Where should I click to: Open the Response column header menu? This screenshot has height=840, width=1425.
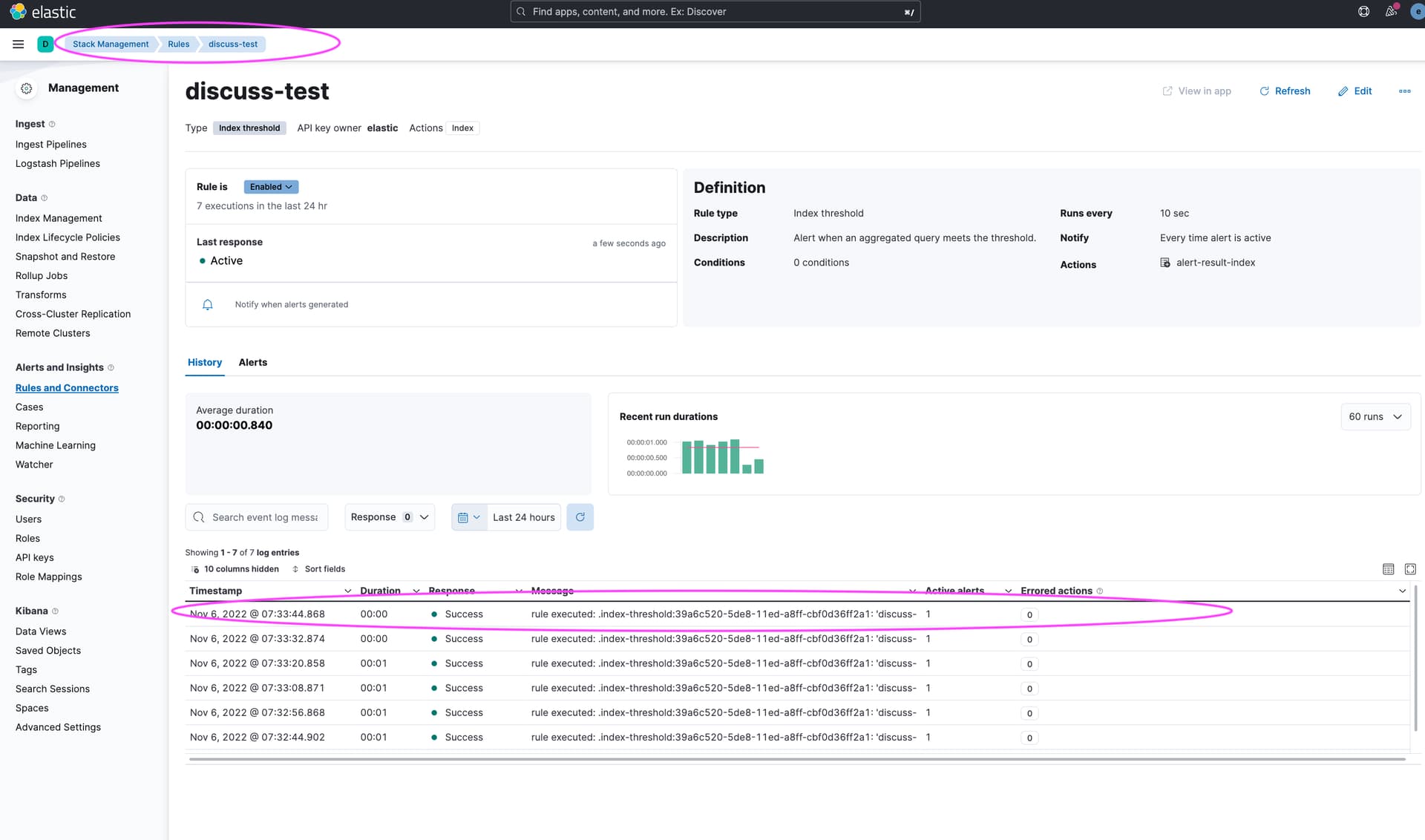[518, 591]
